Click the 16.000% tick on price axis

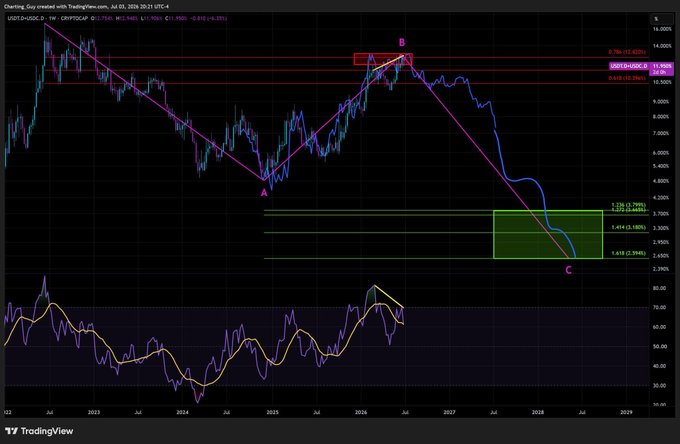point(662,29)
